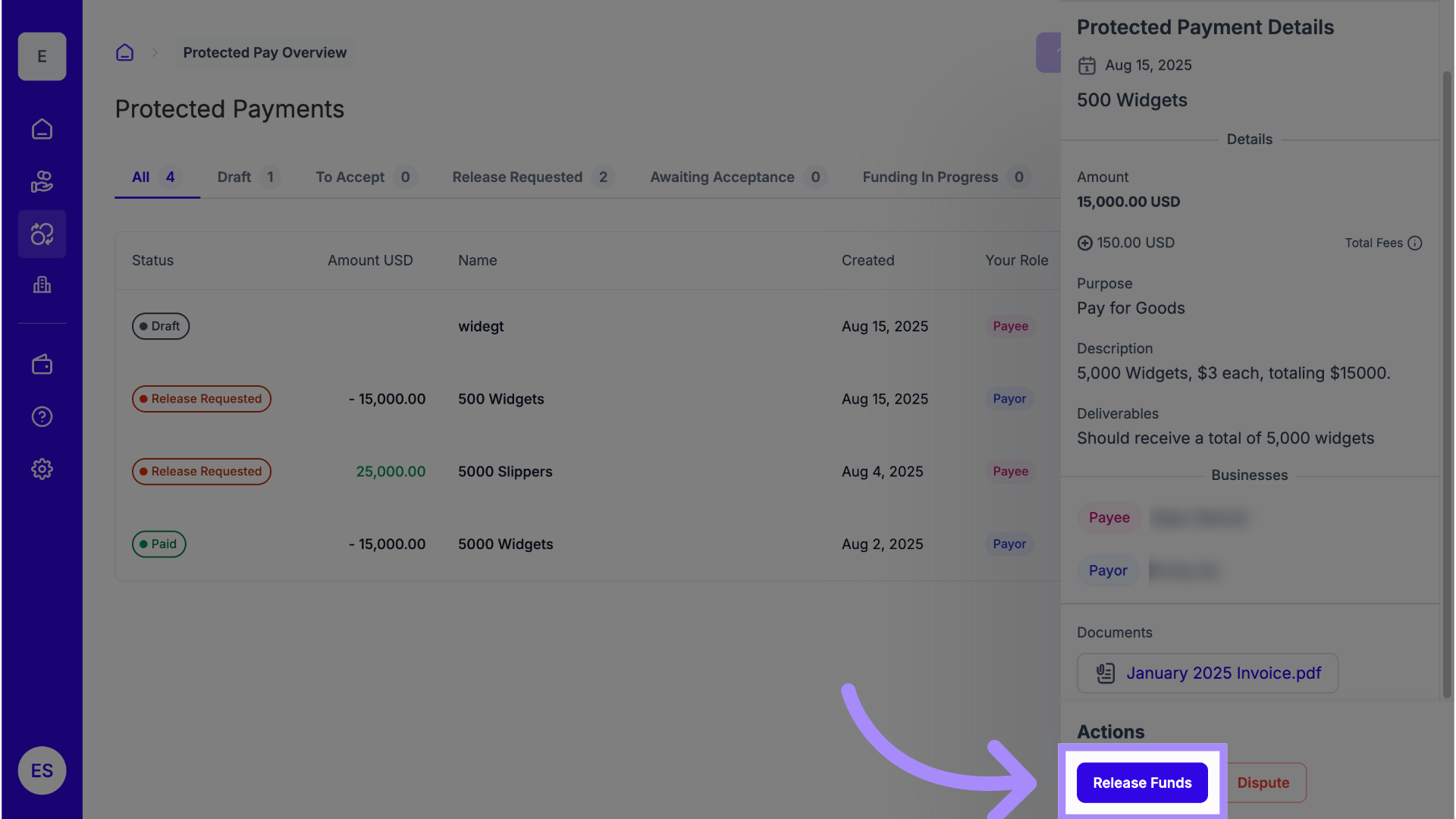The height and width of the screenshot is (819, 1456).
Task: Click the Release Funds button
Action: point(1141,783)
